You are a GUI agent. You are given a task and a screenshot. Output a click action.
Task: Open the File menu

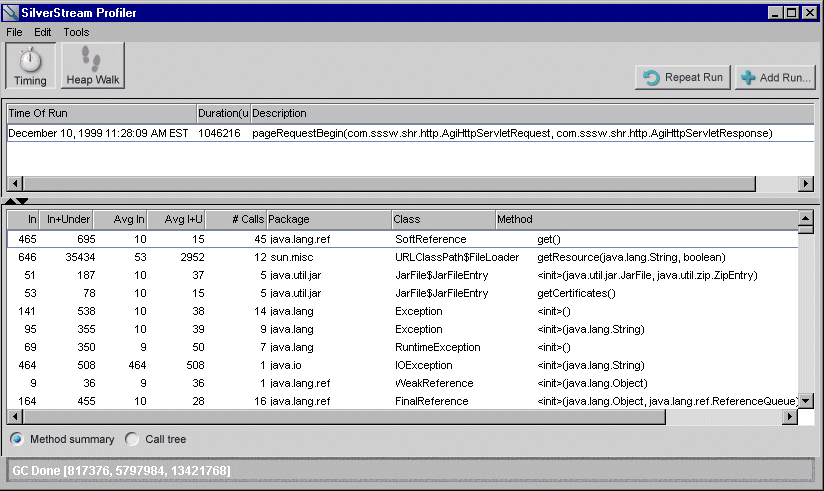(x=14, y=32)
